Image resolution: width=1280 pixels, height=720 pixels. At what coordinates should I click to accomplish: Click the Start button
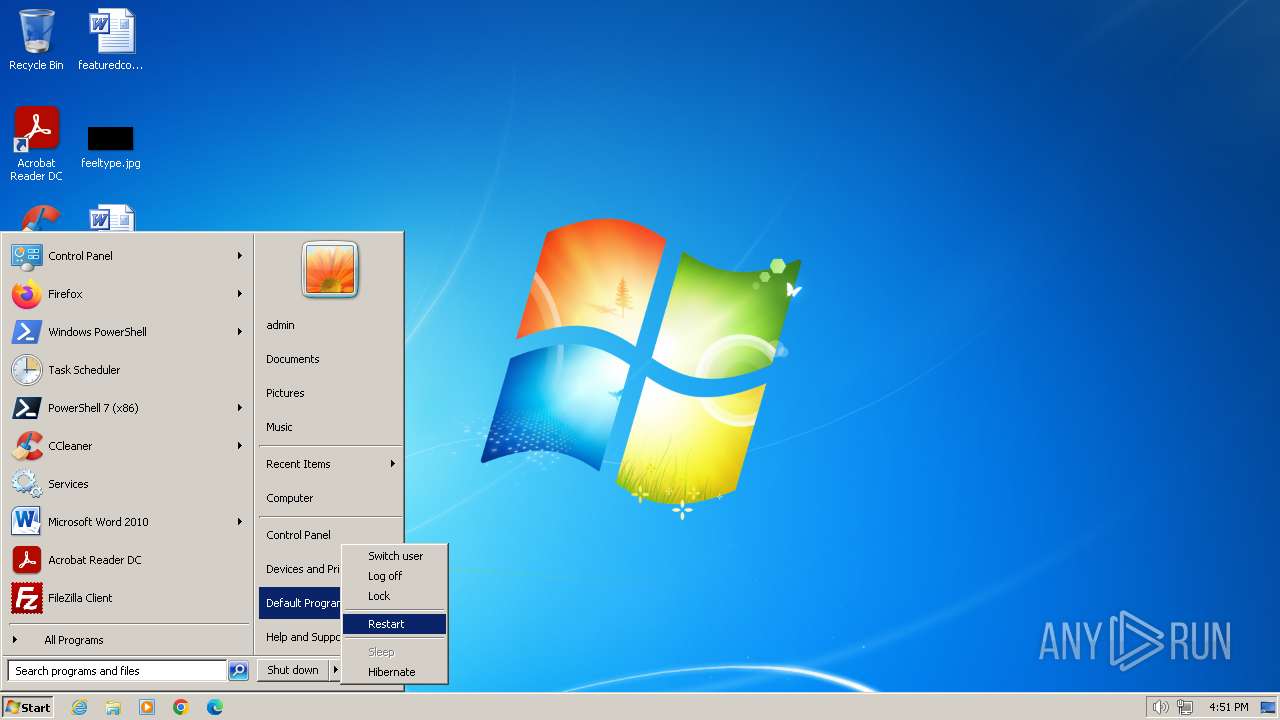click(28, 707)
